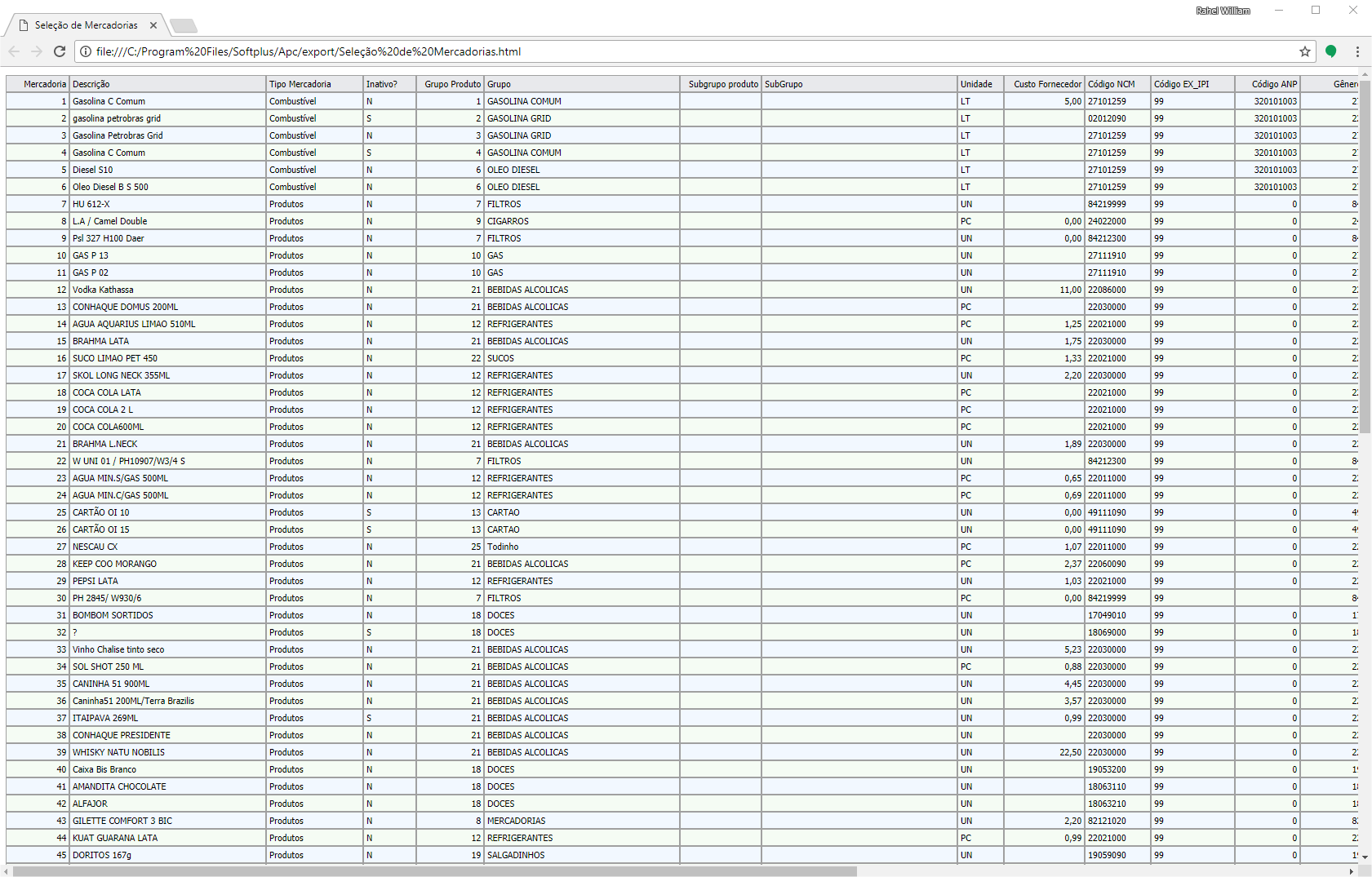This screenshot has height=877, width=1372.
Task: Click the Tipo Mercadoria column header
Action: [x=315, y=84]
